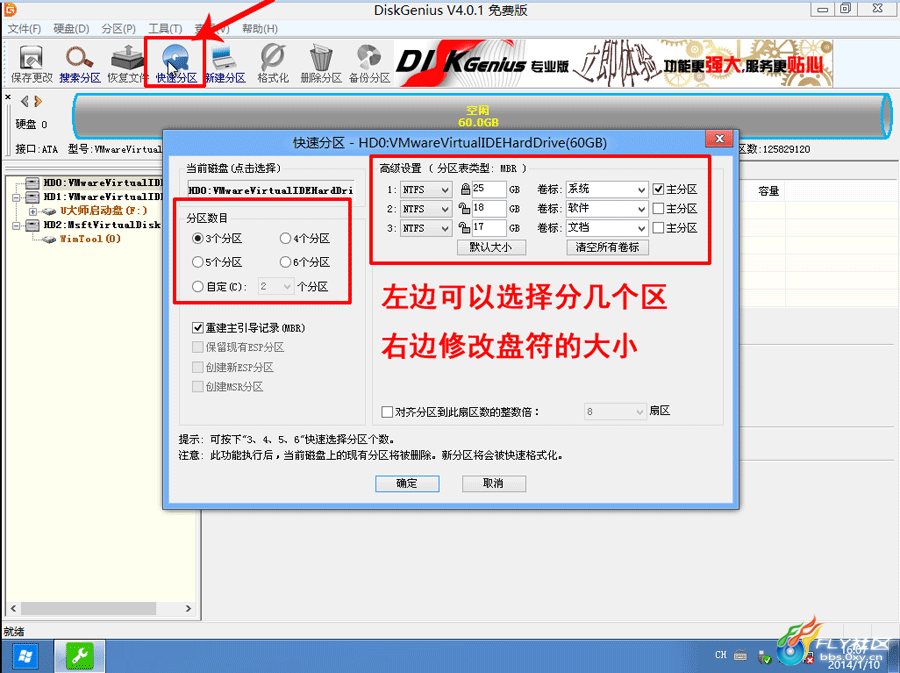Go to next disk orange arrow

pos(38,102)
